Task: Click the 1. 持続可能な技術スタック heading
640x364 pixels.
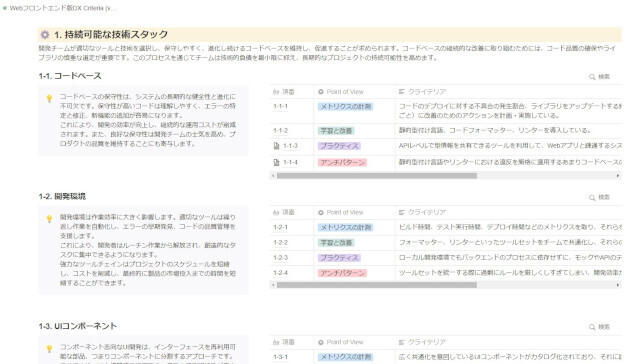Action: pos(111,35)
